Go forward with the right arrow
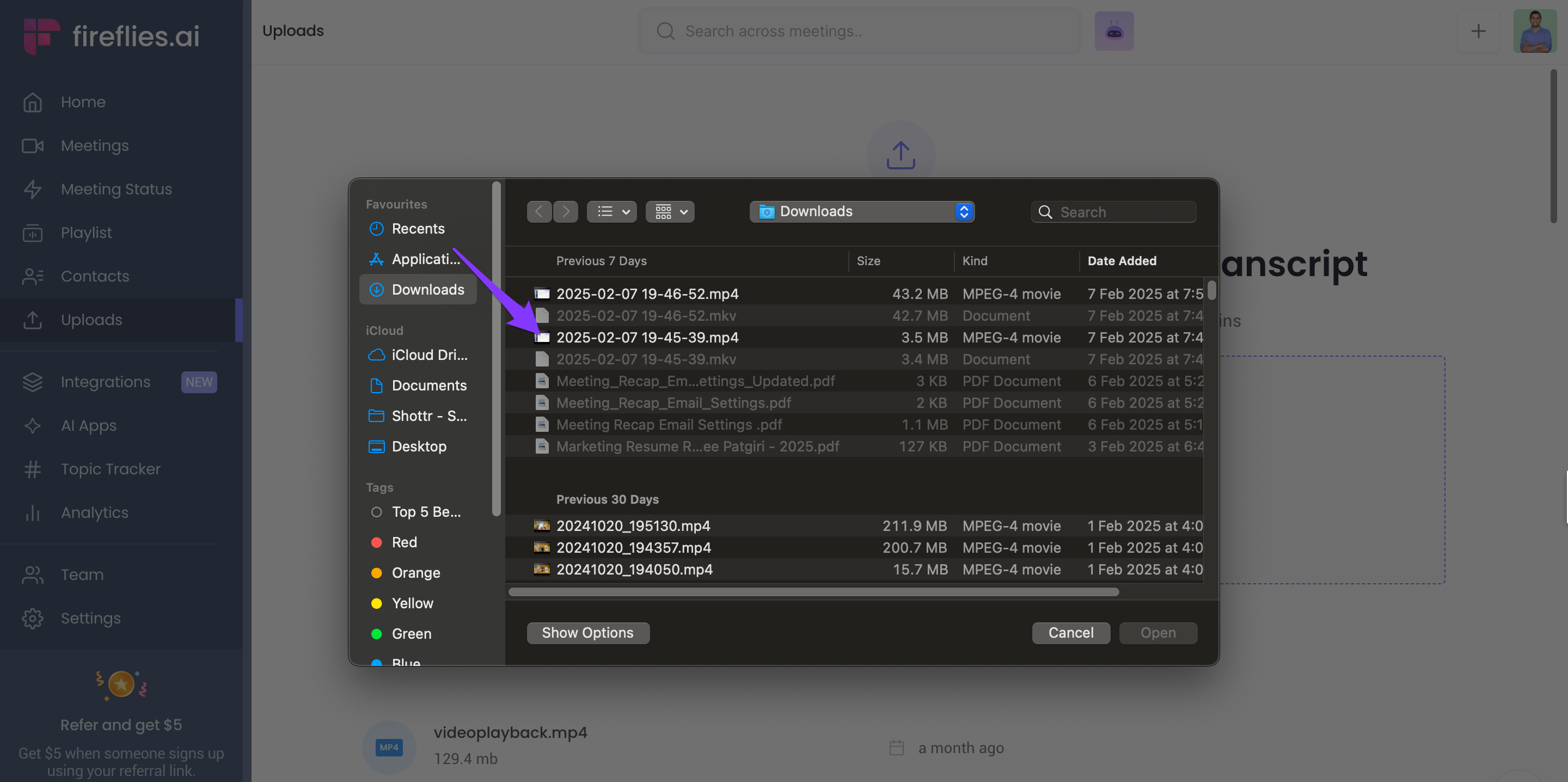 pos(566,212)
